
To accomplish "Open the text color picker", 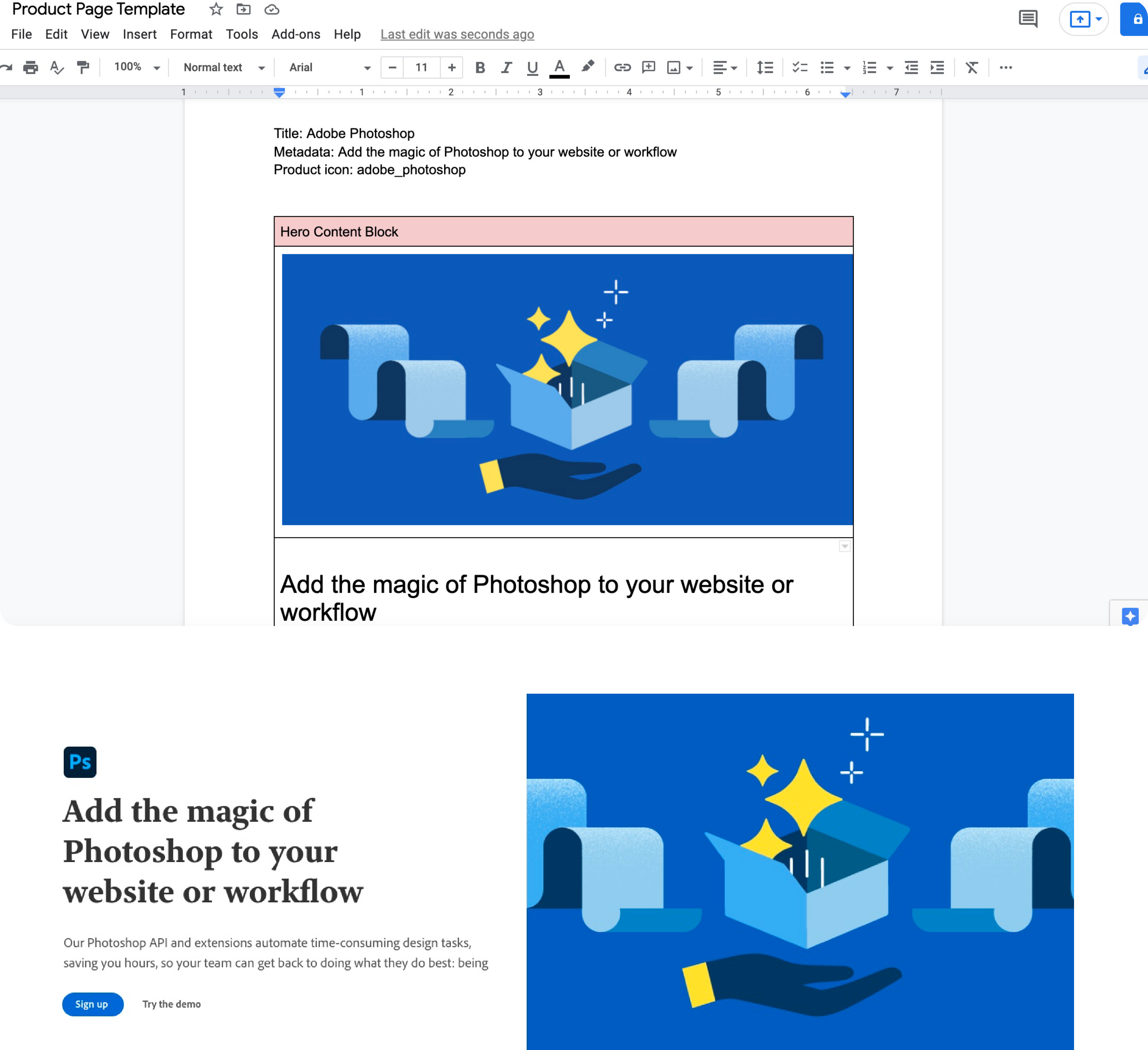I will coord(560,68).
